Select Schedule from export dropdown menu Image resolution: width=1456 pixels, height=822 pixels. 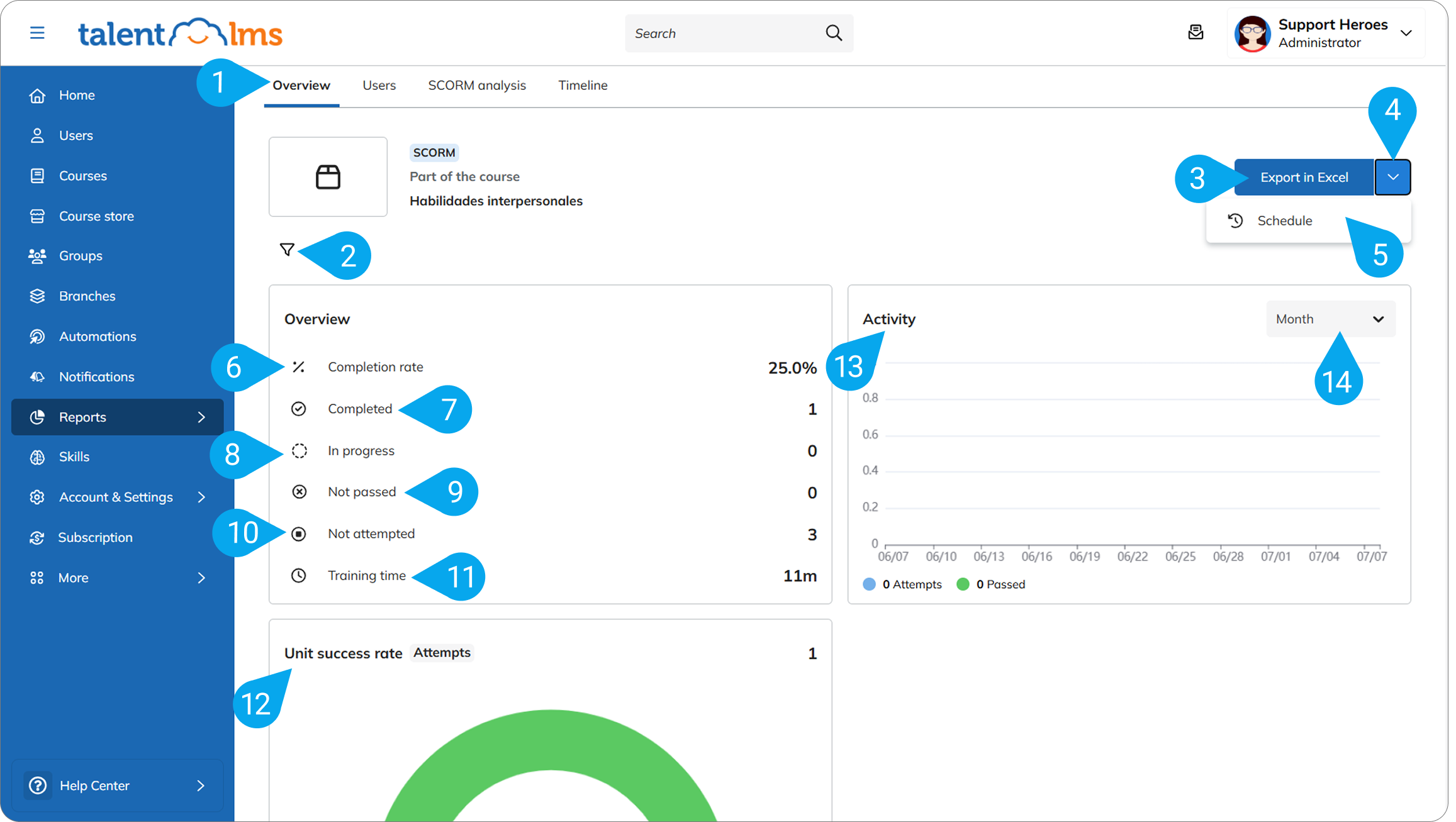[1308, 221]
